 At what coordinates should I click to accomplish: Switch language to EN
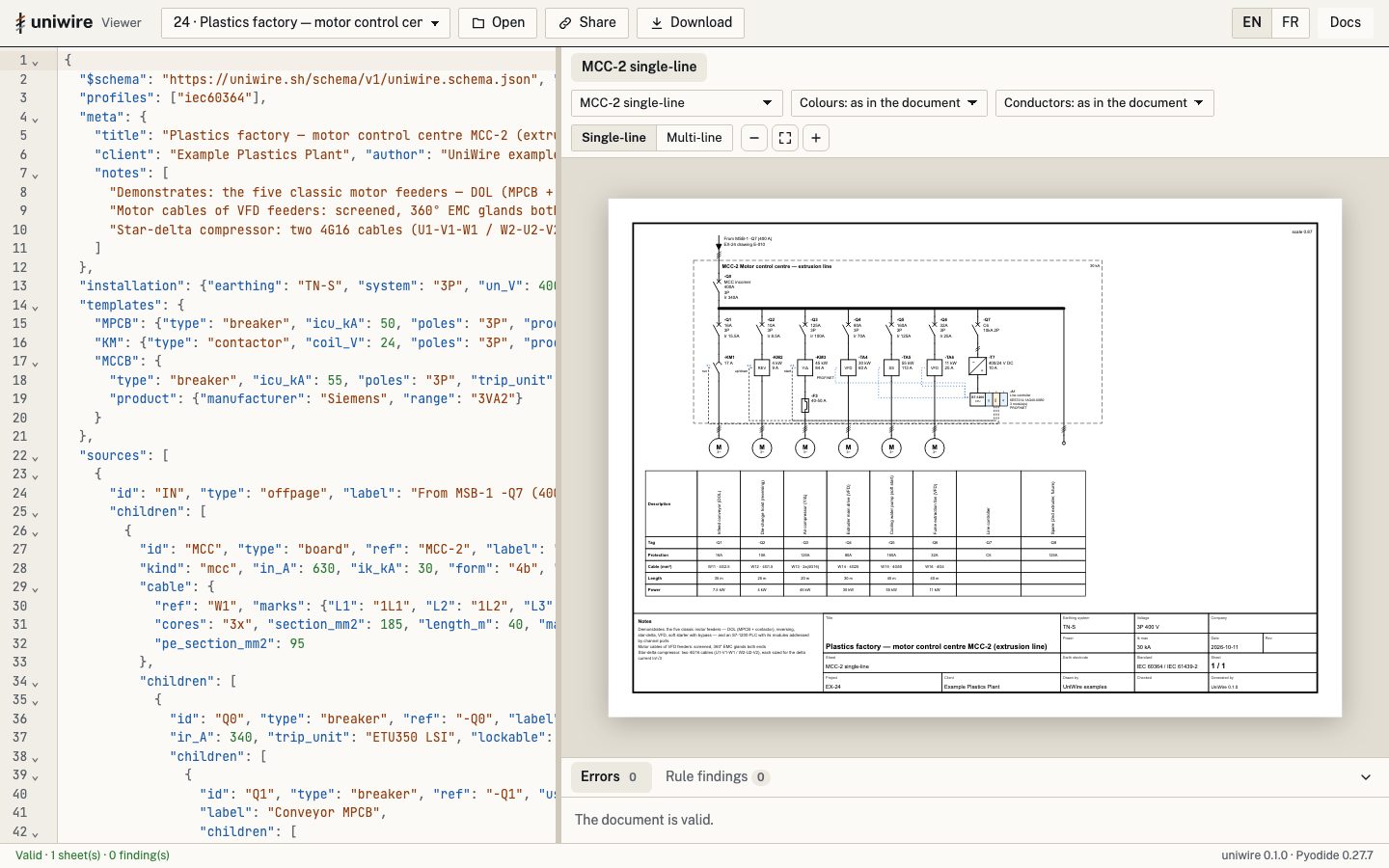click(1252, 22)
